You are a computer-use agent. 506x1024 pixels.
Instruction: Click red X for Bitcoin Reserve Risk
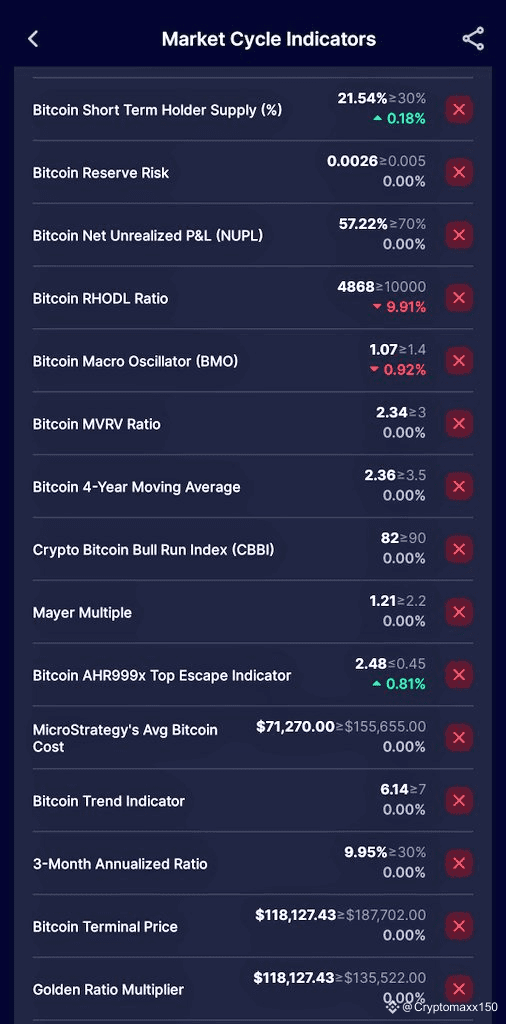pyautogui.click(x=459, y=172)
